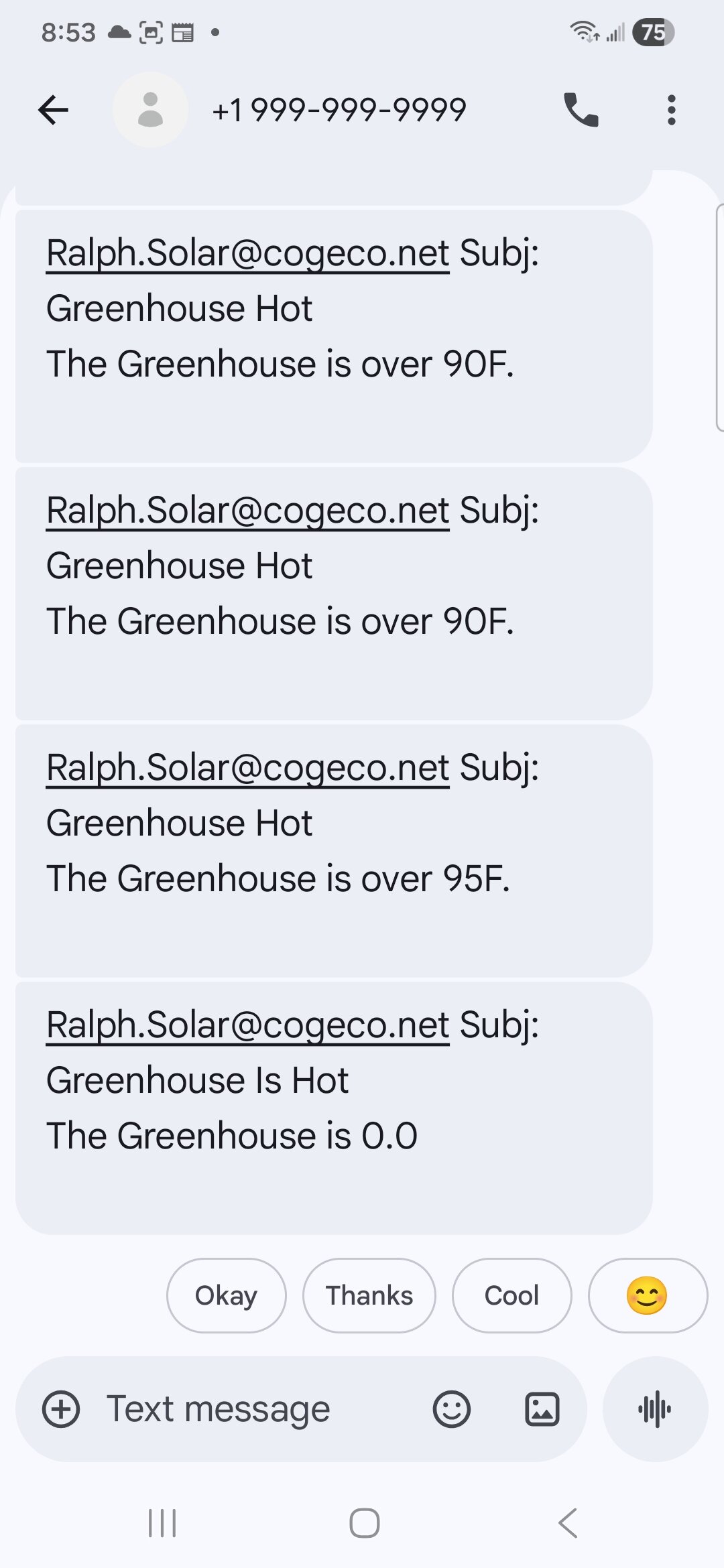724x1568 pixels.
Task: Open the plus attachment button
Action: coord(61,1409)
